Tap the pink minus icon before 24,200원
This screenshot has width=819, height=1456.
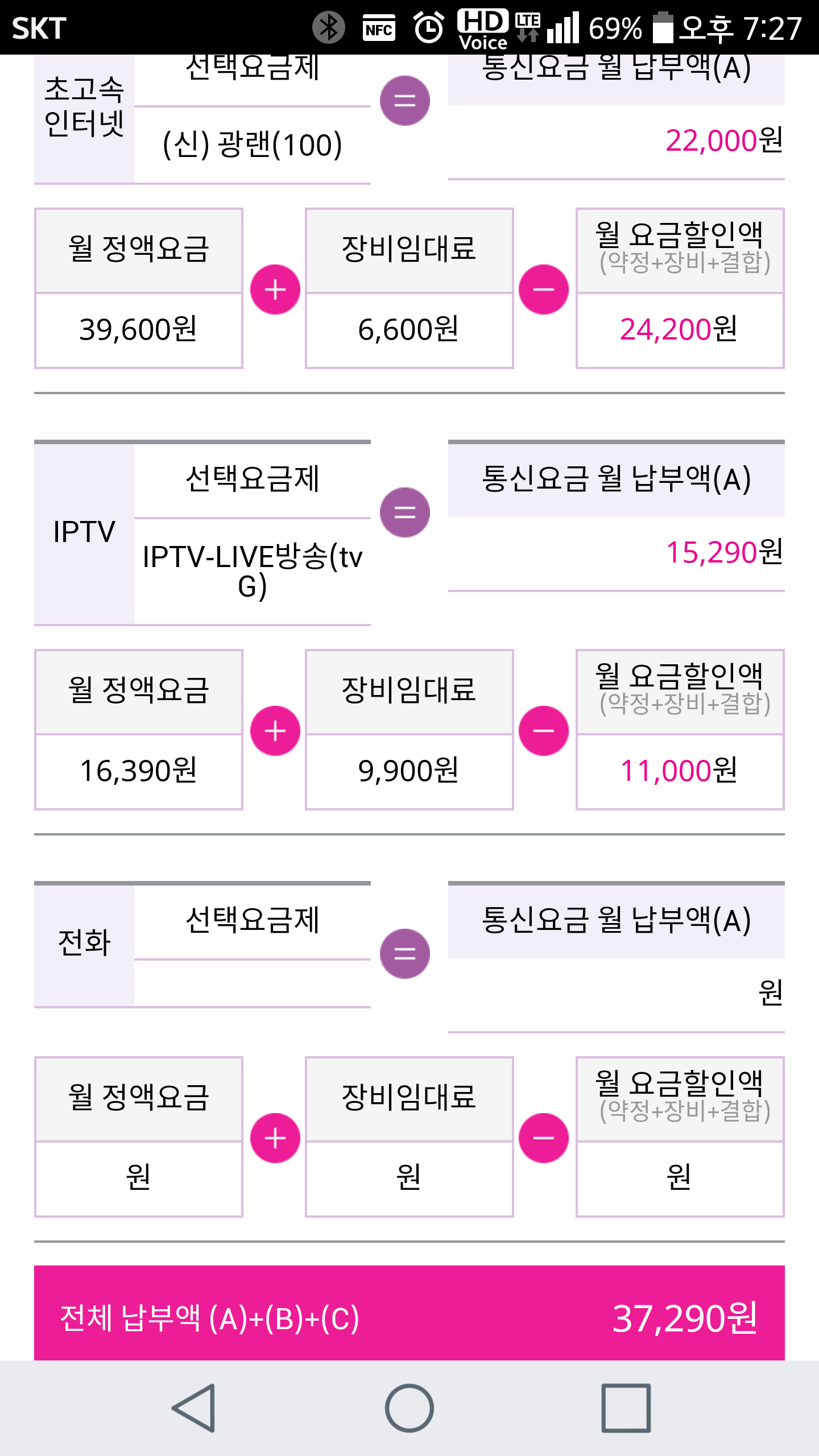tap(544, 289)
